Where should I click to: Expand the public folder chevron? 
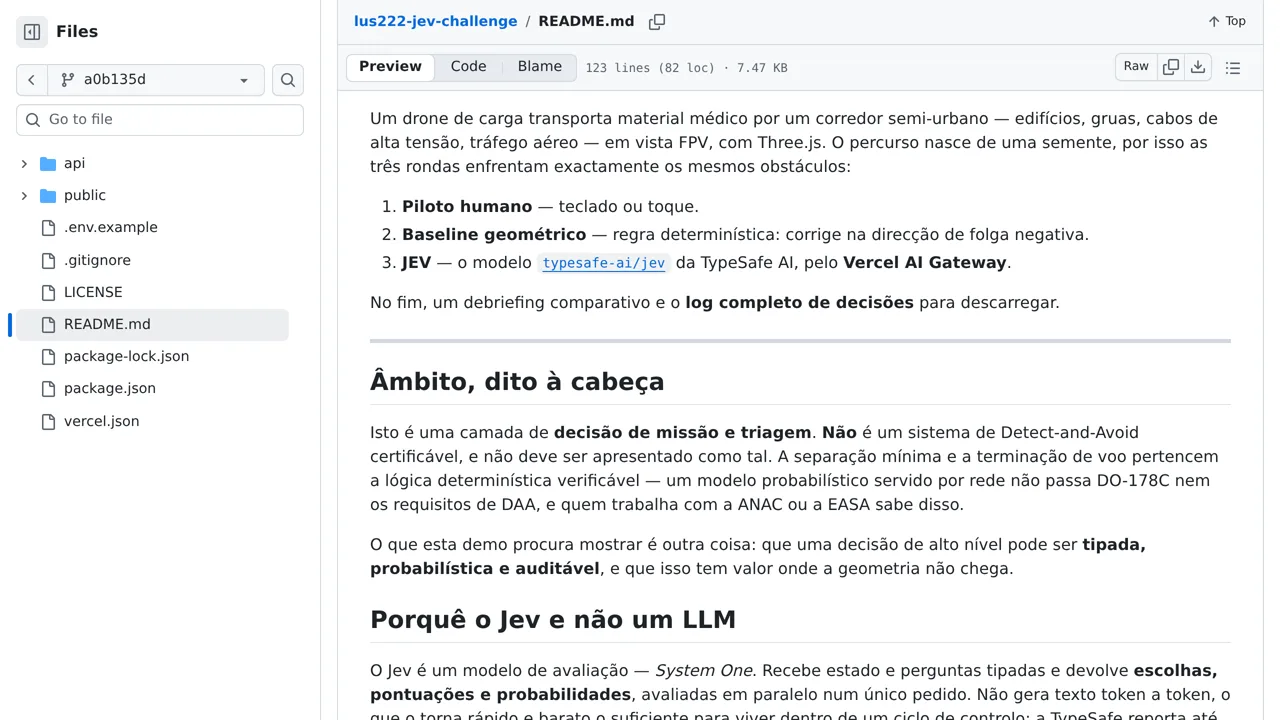[24, 195]
